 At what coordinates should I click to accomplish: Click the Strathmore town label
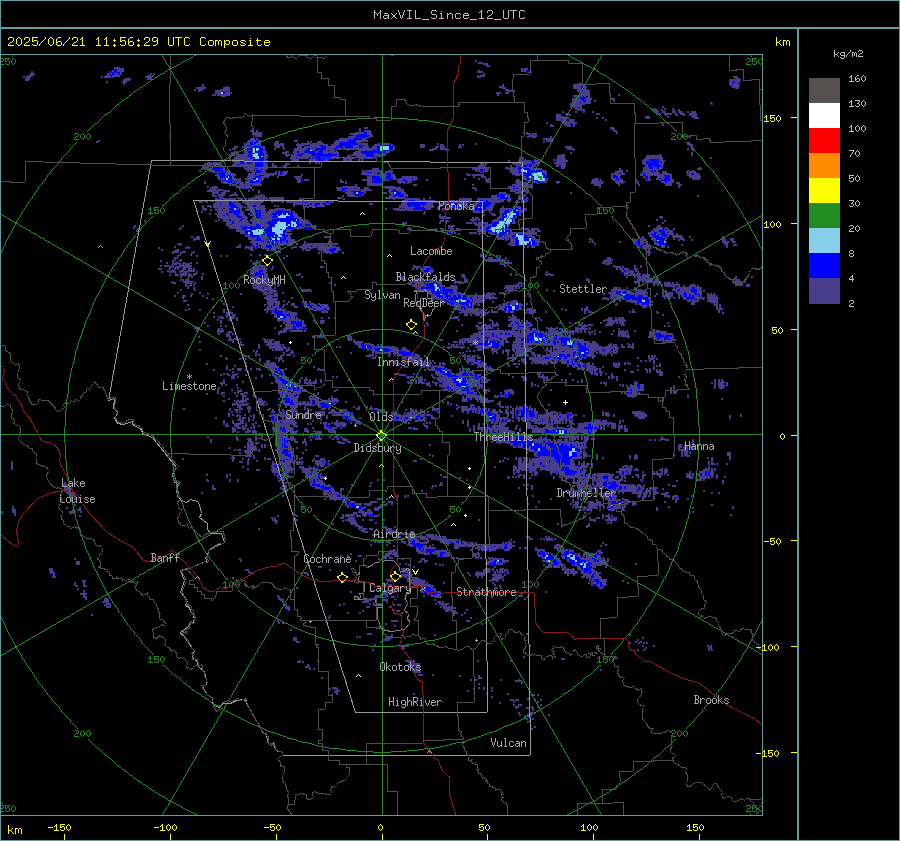[x=486, y=592]
